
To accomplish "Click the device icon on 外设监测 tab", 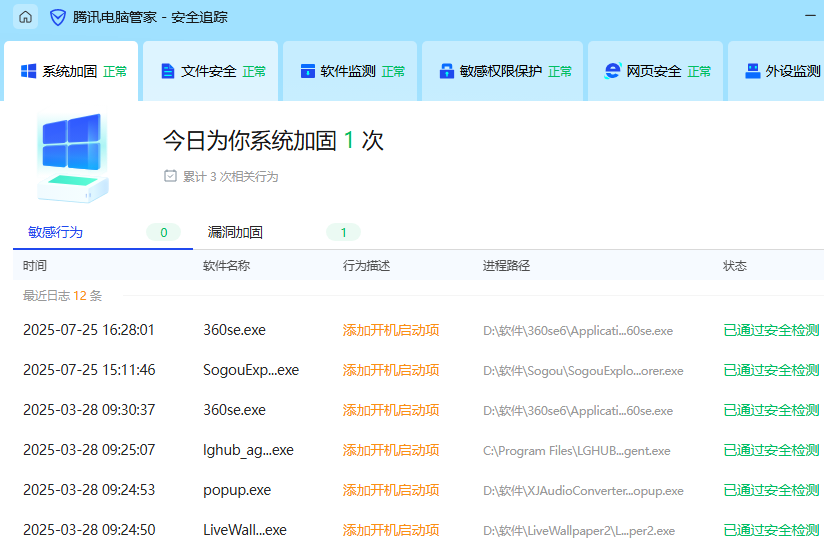I will pyautogui.click(x=752, y=71).
